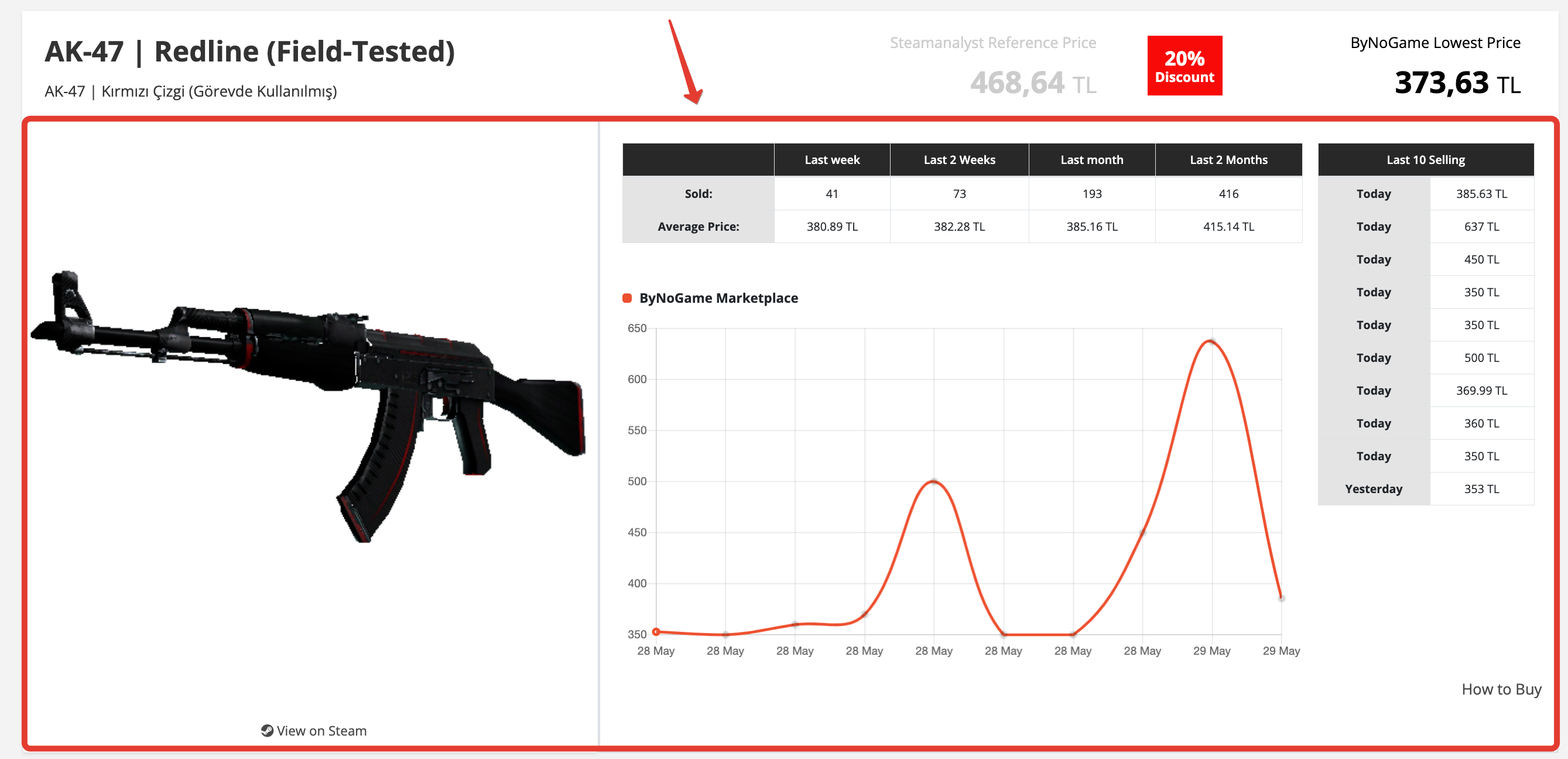The height and width of the screenshot is (759, 1568).
Task: Click the 650 y-axis label
Action: pos(636,328)
